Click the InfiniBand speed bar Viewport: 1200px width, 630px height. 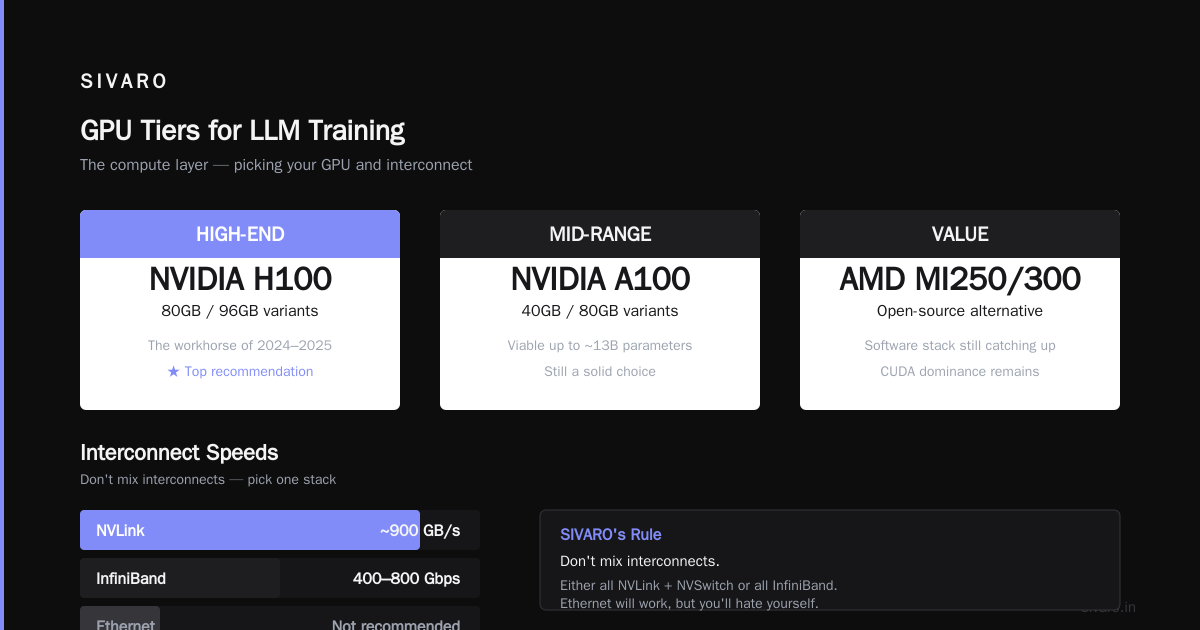280,578
